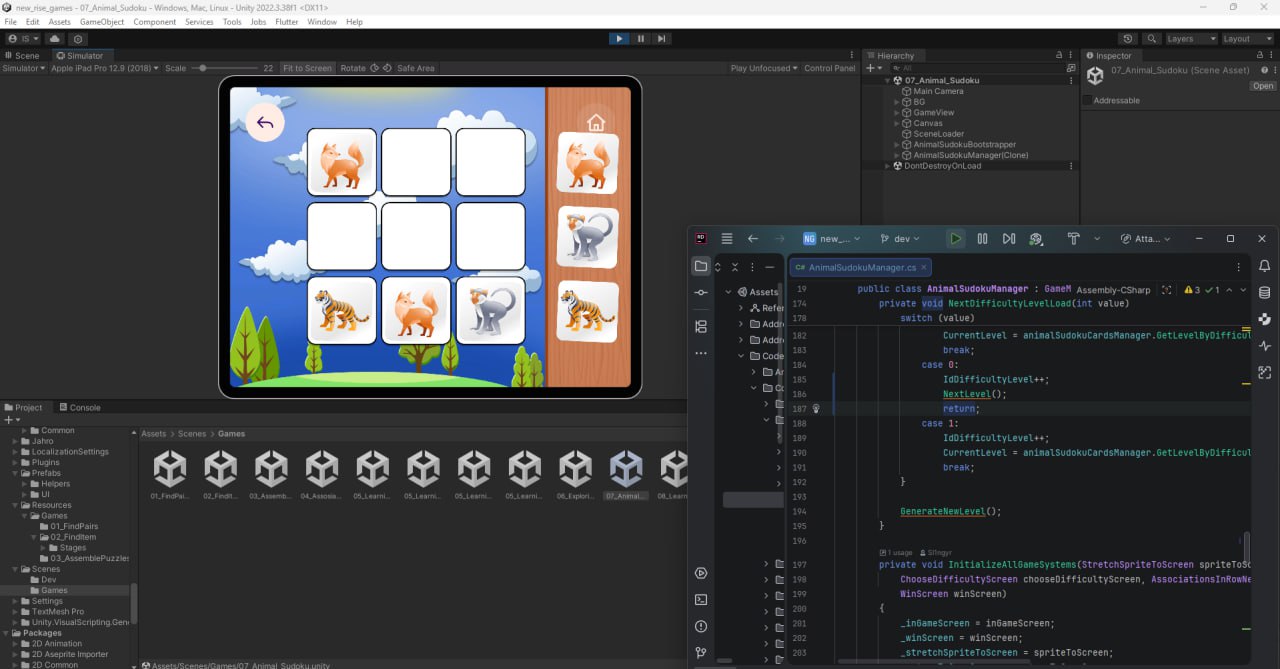Viewport: 1280px width, 669px height.
Task: Tap the home icon in the game
Action: click(596, 123)
